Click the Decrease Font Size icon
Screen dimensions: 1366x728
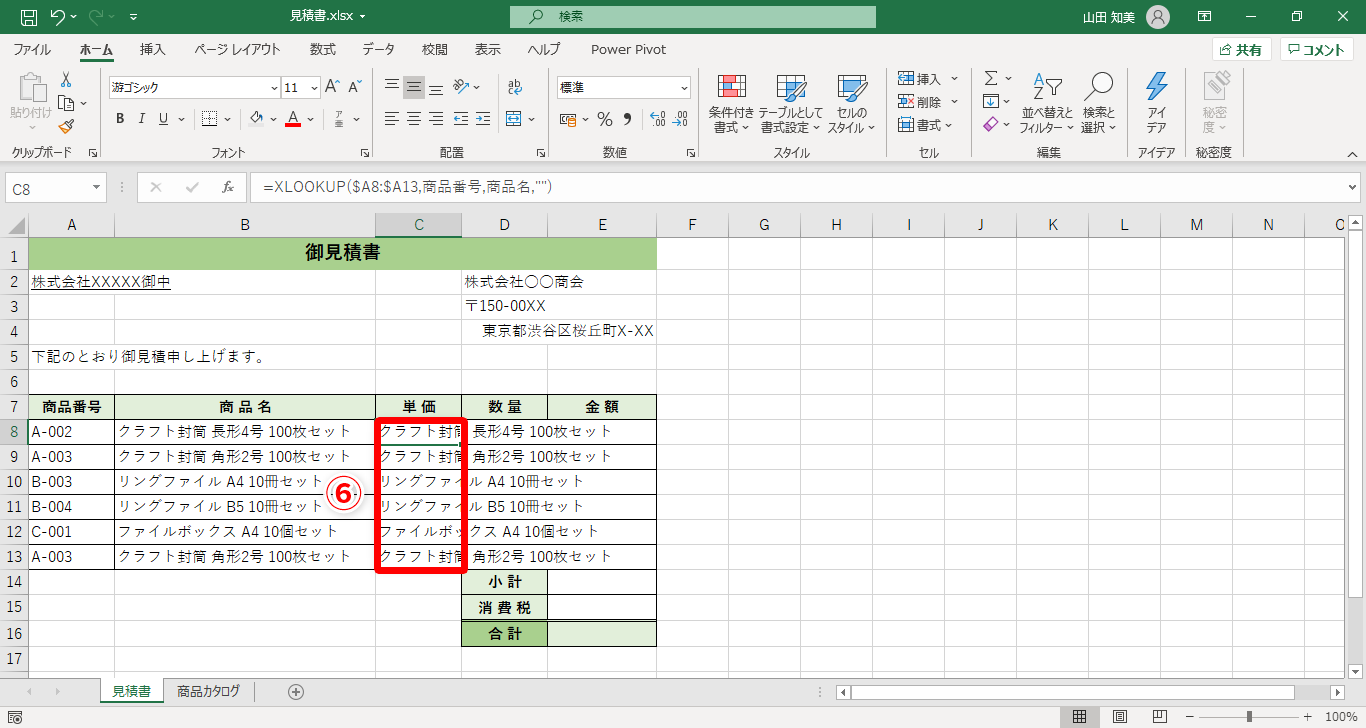(355, 87)
